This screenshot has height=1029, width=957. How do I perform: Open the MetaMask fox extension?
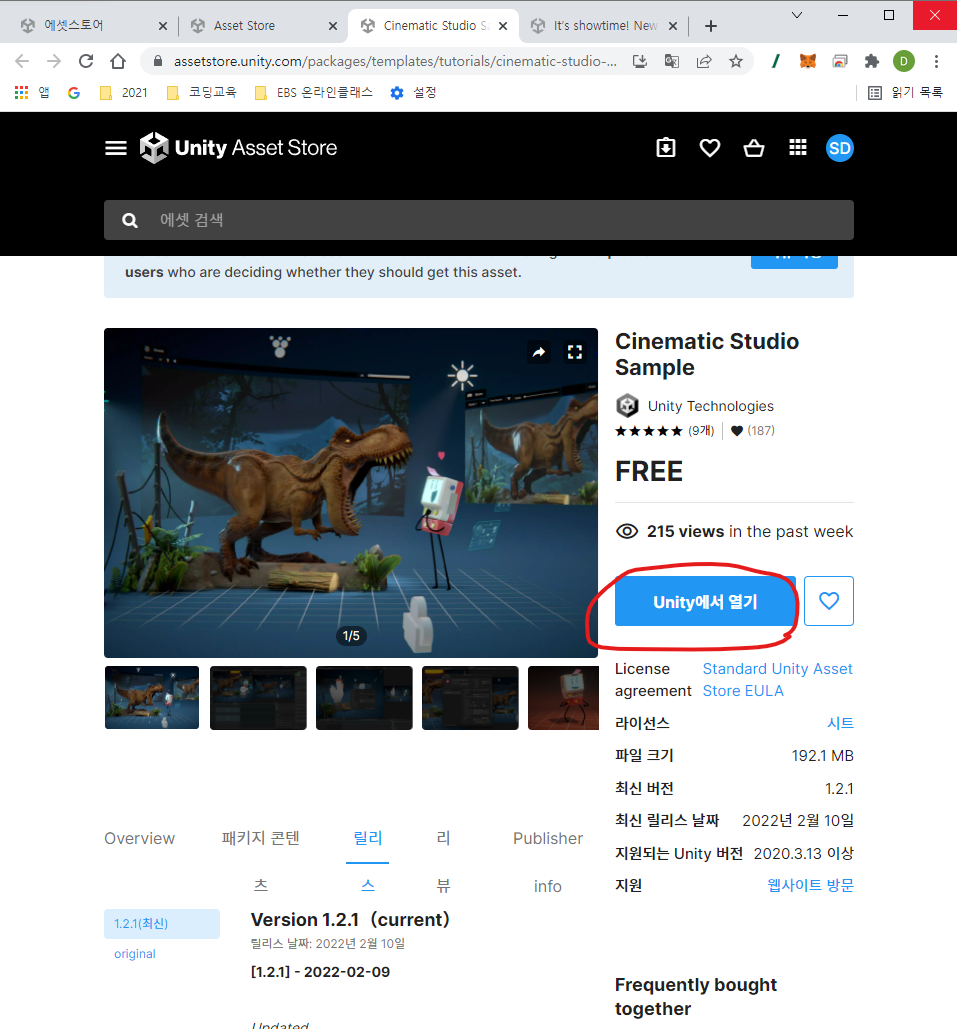pos(807,61)
